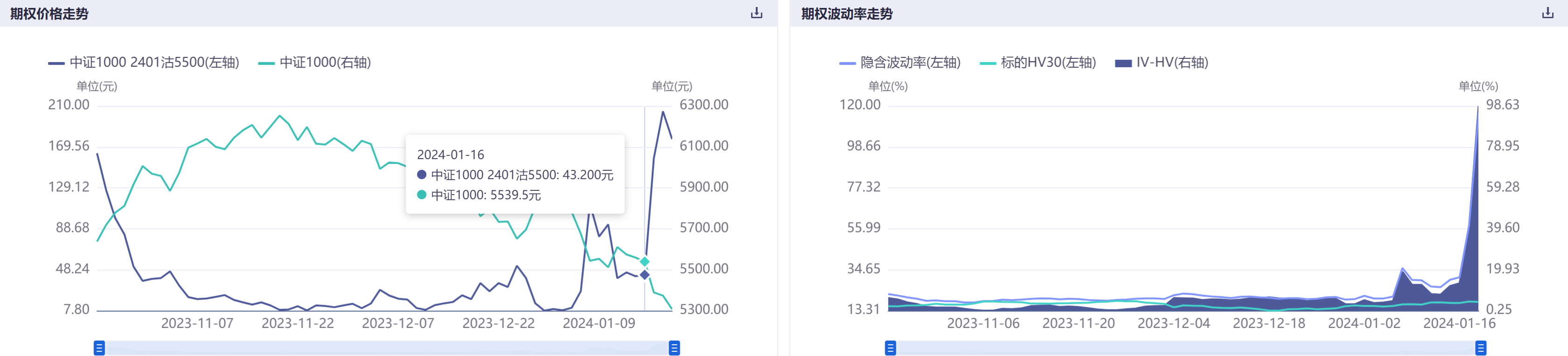Click the teal diamond marker on 中证1000 line
This screenshot has height=356, width=1568.
click(645, 262)
